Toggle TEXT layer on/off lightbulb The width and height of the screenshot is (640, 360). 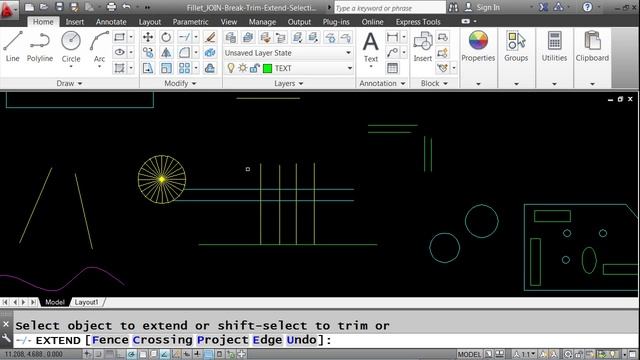click(231, 68)
